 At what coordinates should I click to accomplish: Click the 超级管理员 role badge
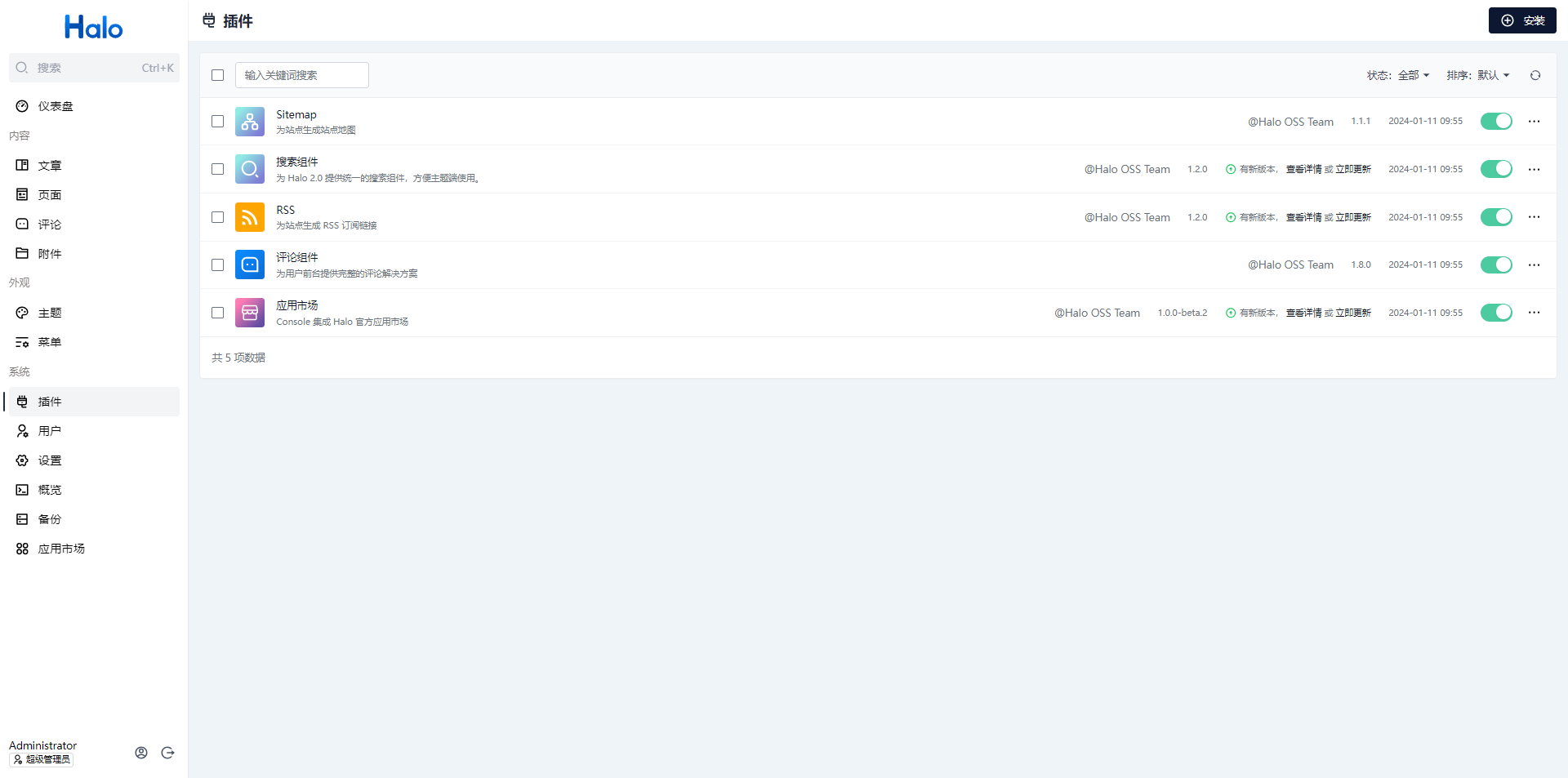click(42, 759)
